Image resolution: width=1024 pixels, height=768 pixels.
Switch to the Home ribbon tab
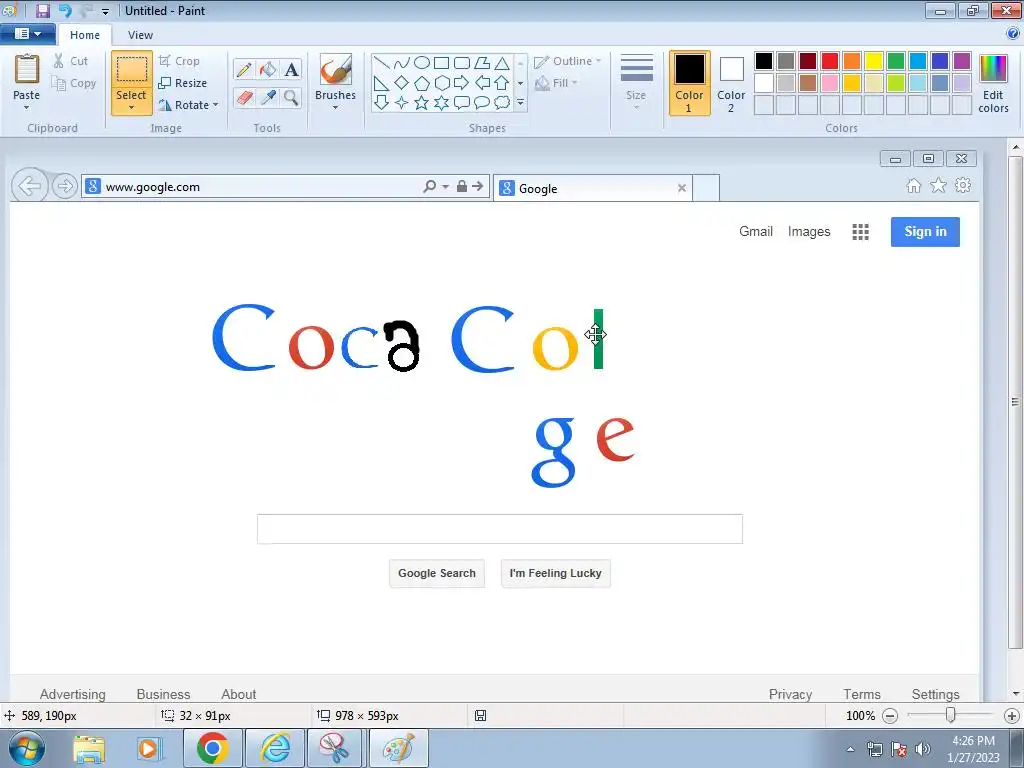point(85,35)
